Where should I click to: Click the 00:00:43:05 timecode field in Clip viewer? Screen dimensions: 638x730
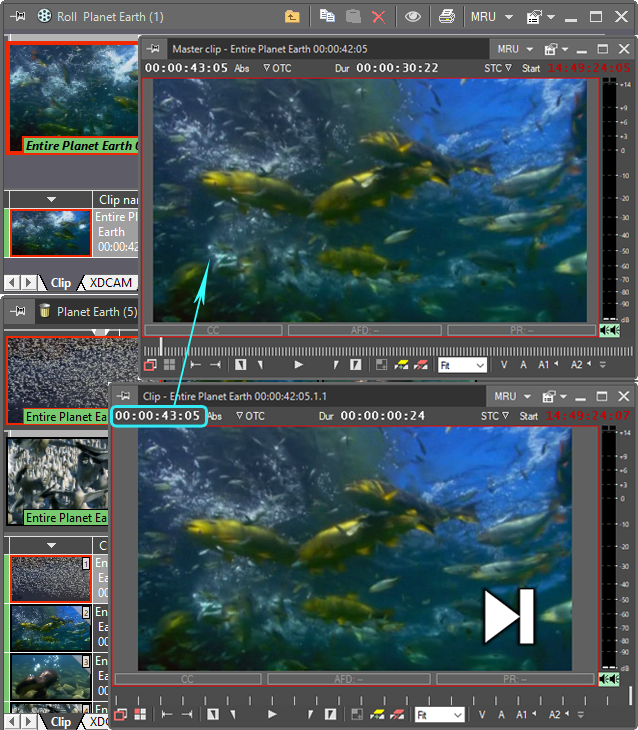[158, 416]
